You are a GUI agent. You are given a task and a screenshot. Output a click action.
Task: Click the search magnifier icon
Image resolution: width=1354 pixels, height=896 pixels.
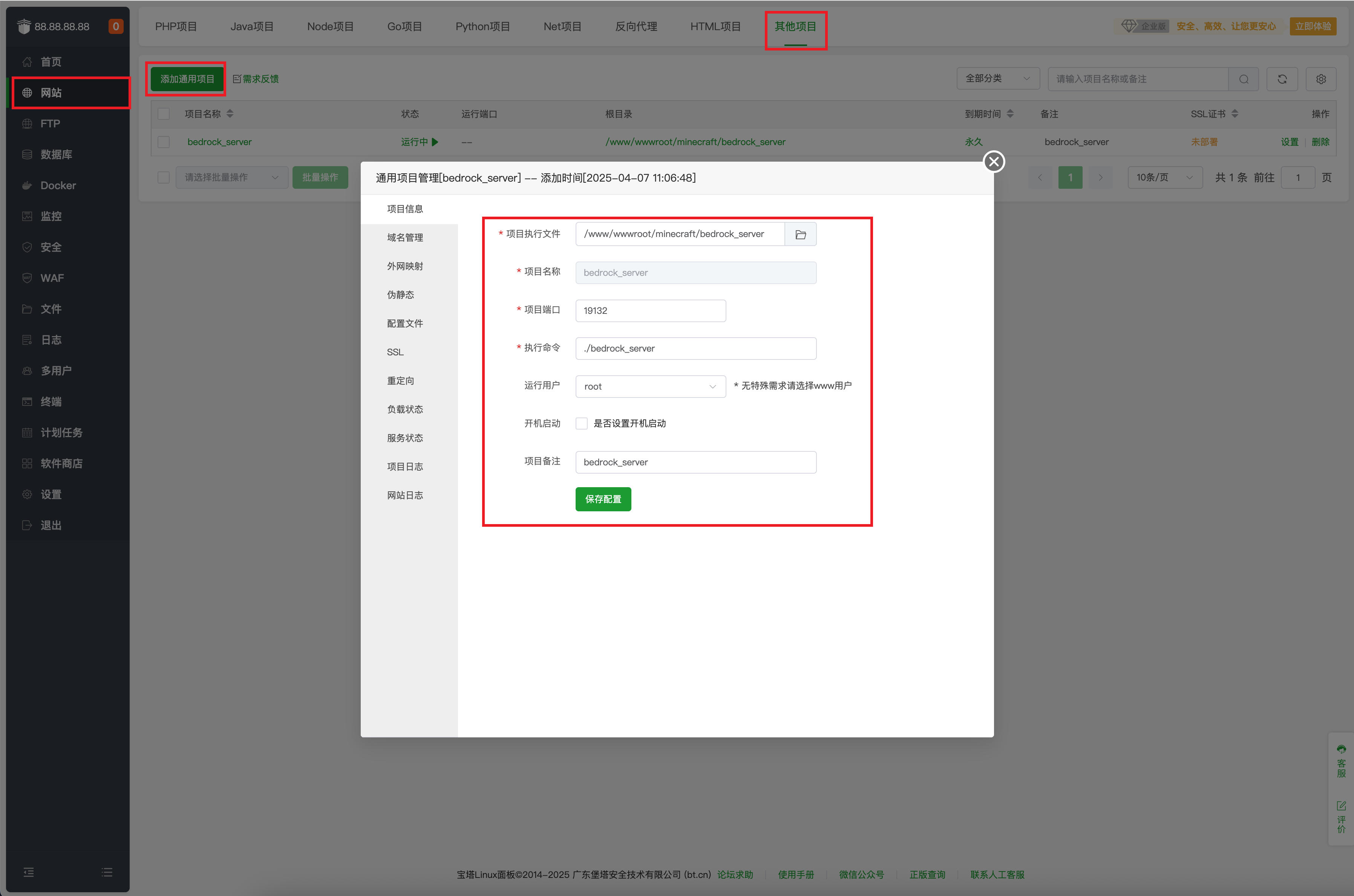tap(1244, 79)
